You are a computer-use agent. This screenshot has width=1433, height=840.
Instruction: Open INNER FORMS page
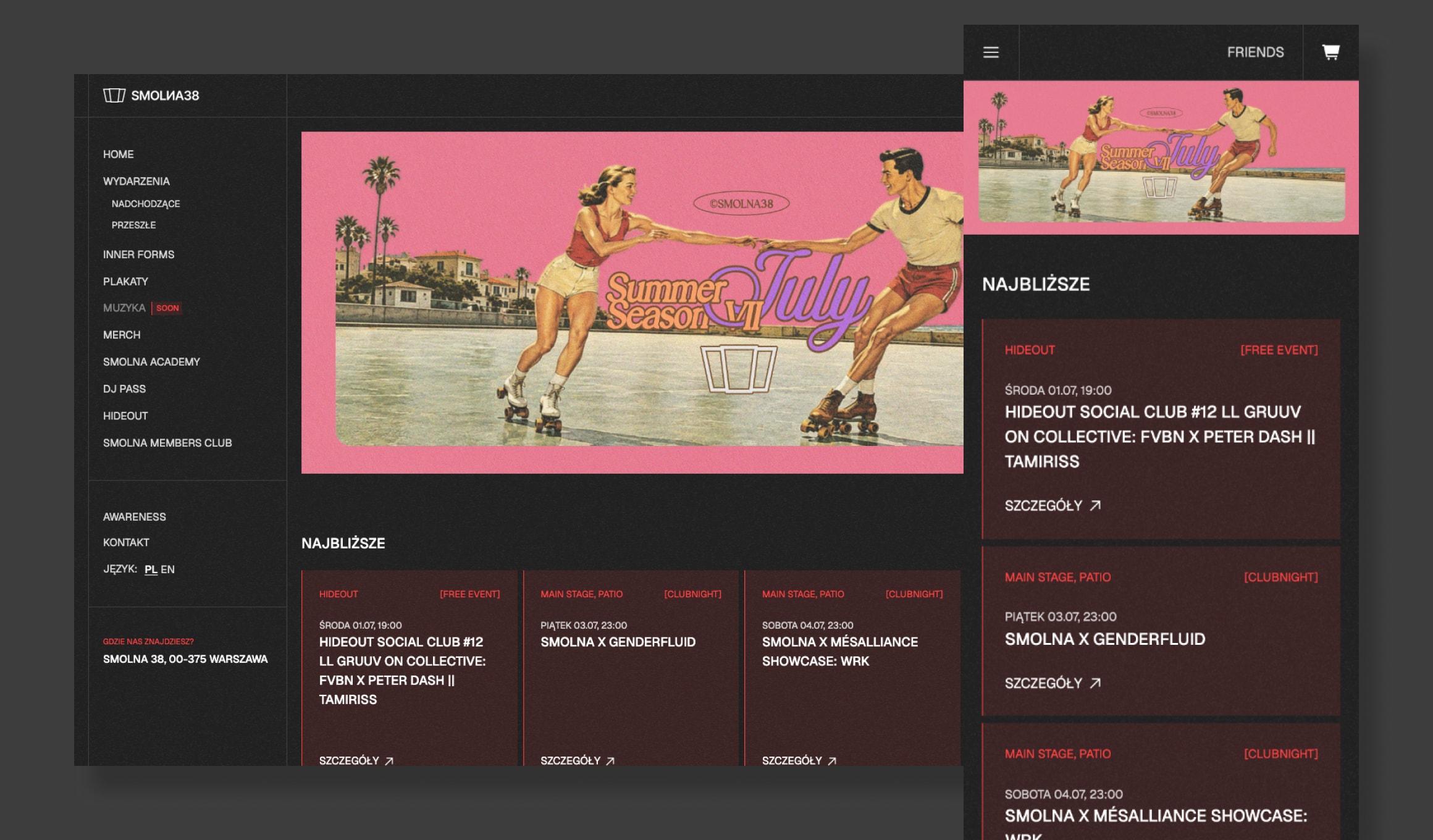coord(138,254)
